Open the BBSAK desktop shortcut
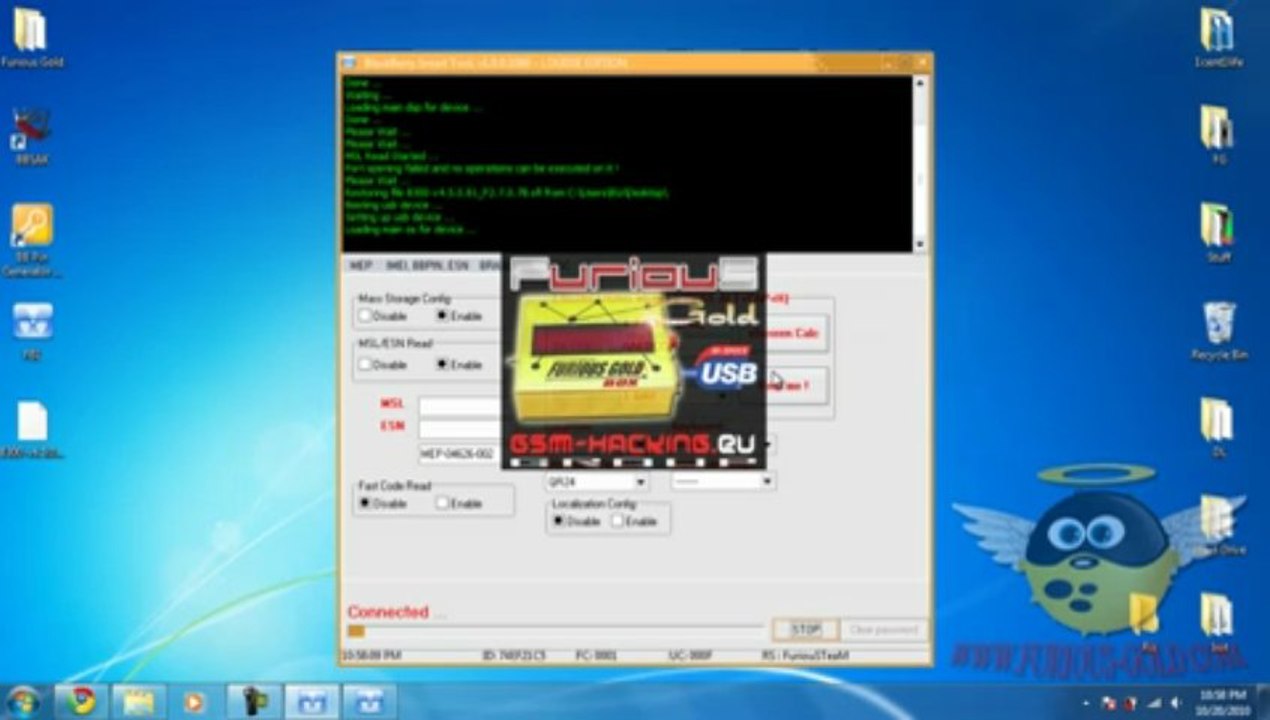The image size is (1270, 720). click(x=31, y=135)
